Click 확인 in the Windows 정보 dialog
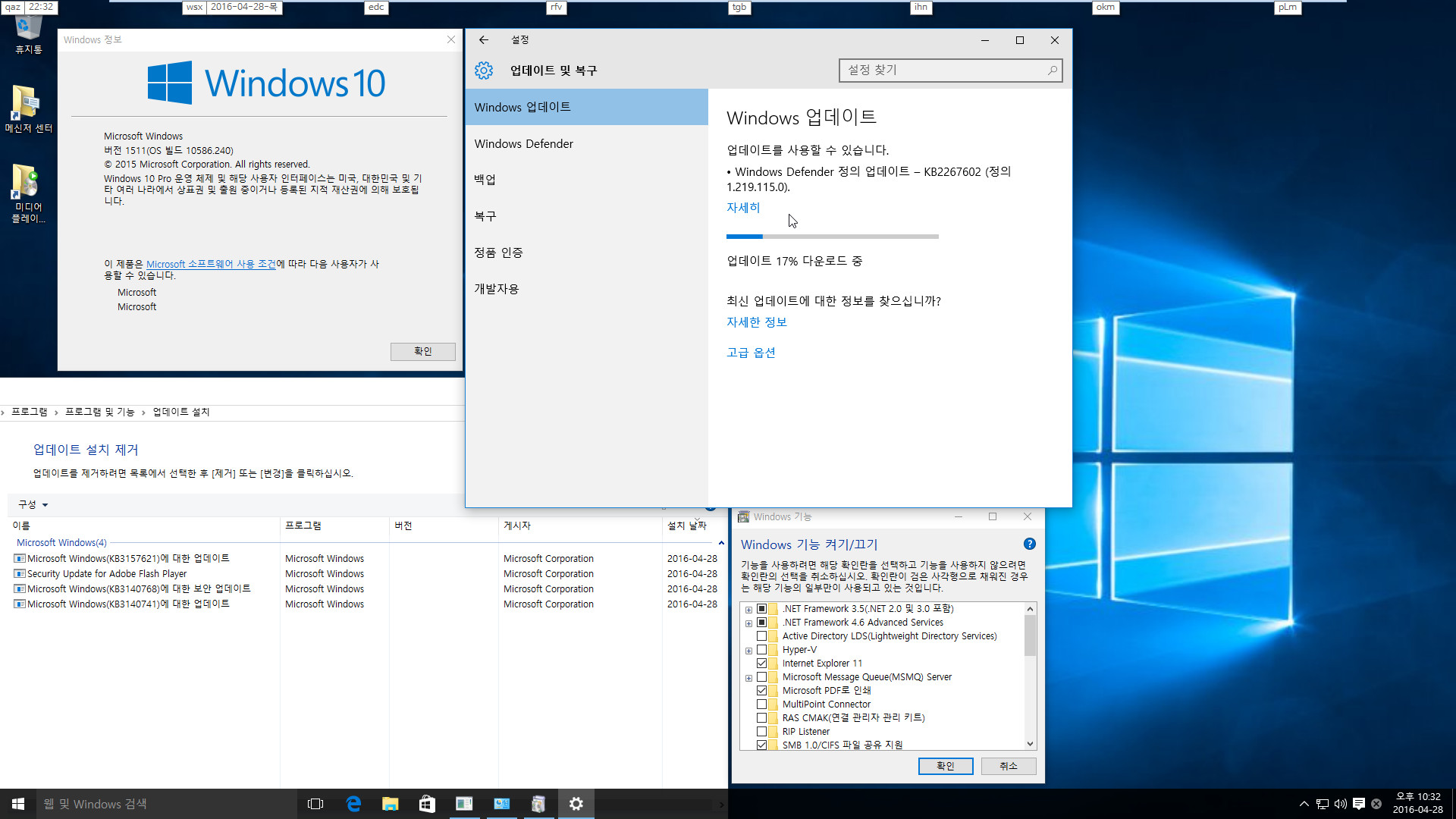 click(x=422, y=351)
